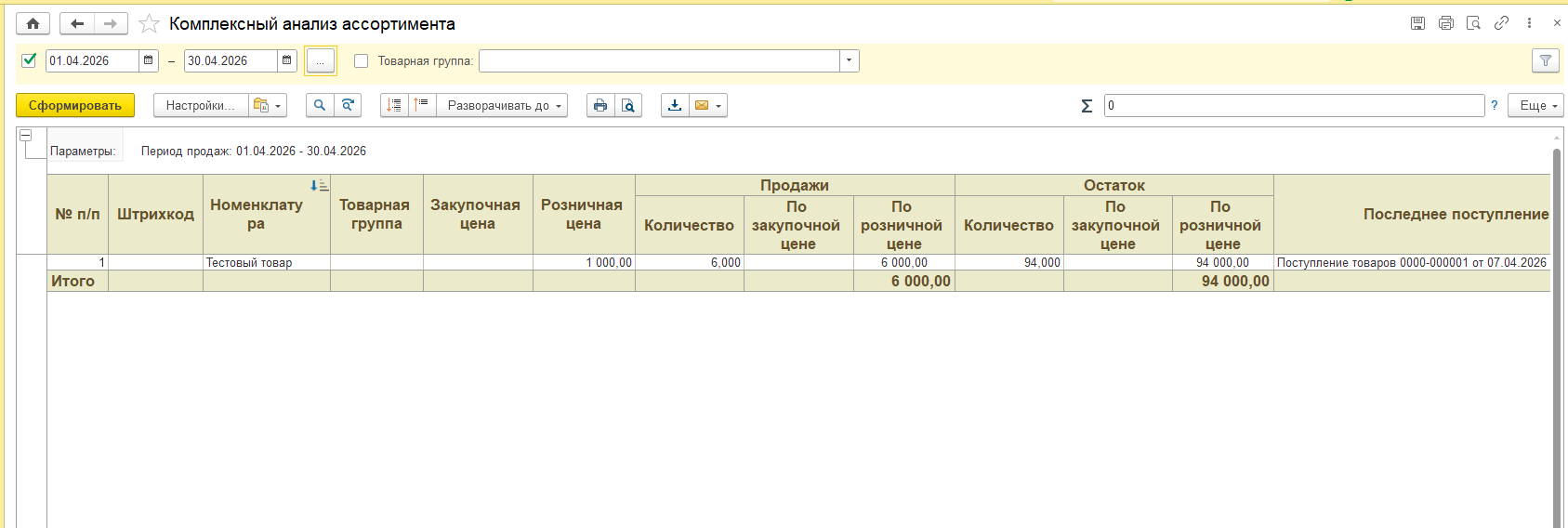
Task: Save report to file with download icon
Action: click(675, 105)
